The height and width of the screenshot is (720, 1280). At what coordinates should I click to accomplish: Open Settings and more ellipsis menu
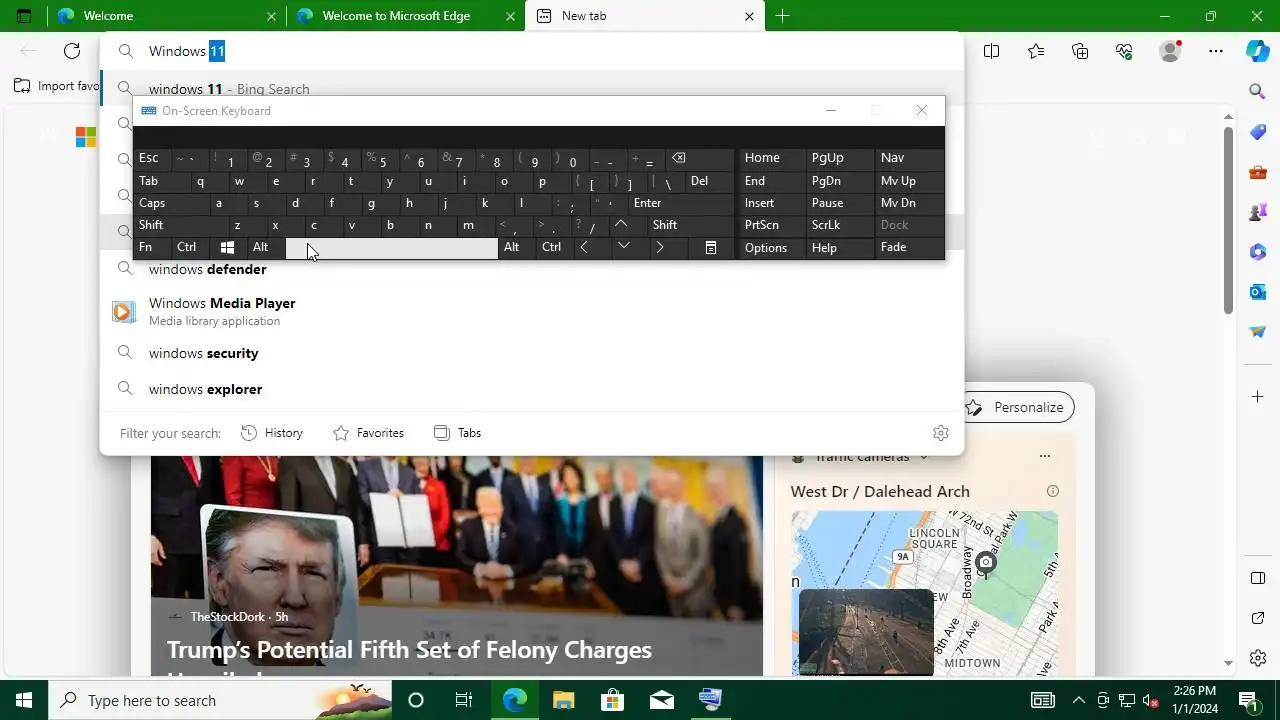point(1216,51)
